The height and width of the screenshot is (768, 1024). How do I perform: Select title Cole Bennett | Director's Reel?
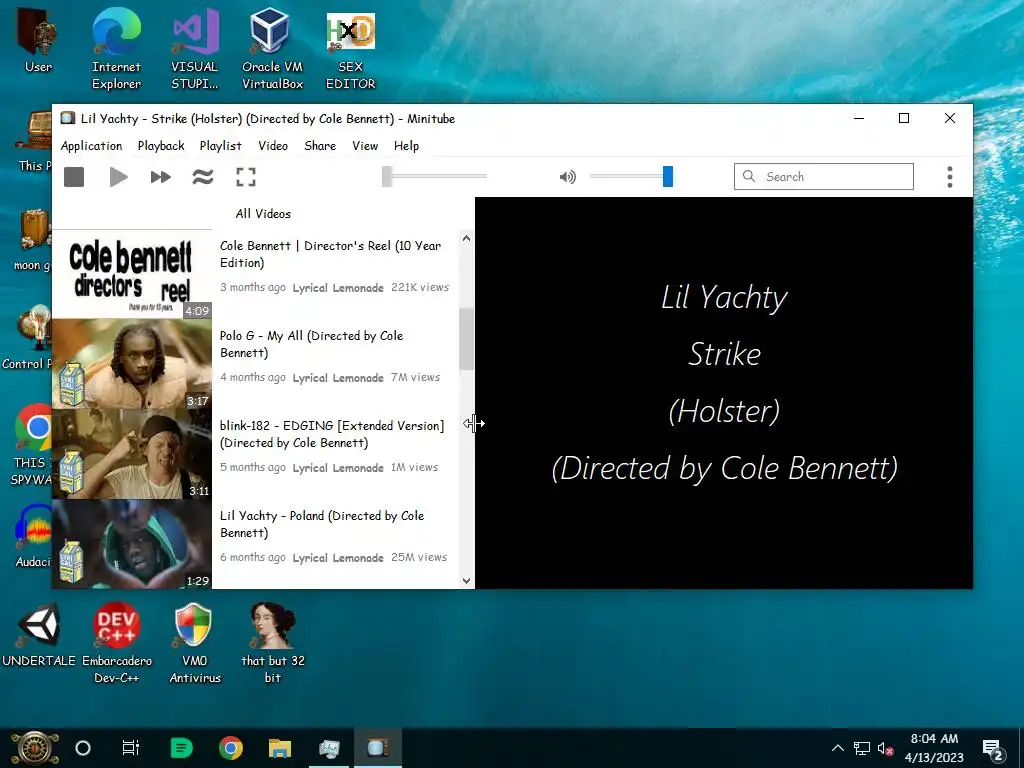pyautogui.click(x=330, y=254)
